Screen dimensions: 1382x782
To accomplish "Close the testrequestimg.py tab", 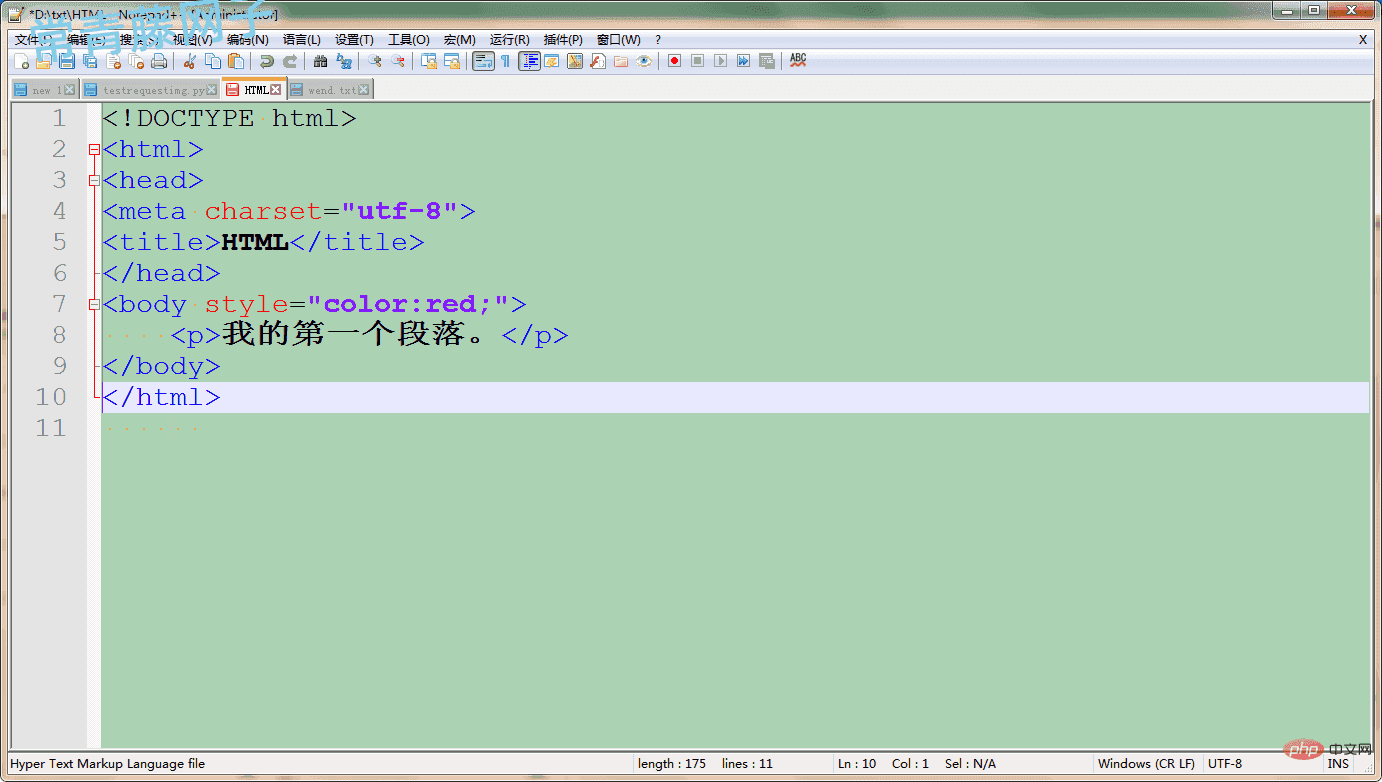I will (x=212, y=90).
